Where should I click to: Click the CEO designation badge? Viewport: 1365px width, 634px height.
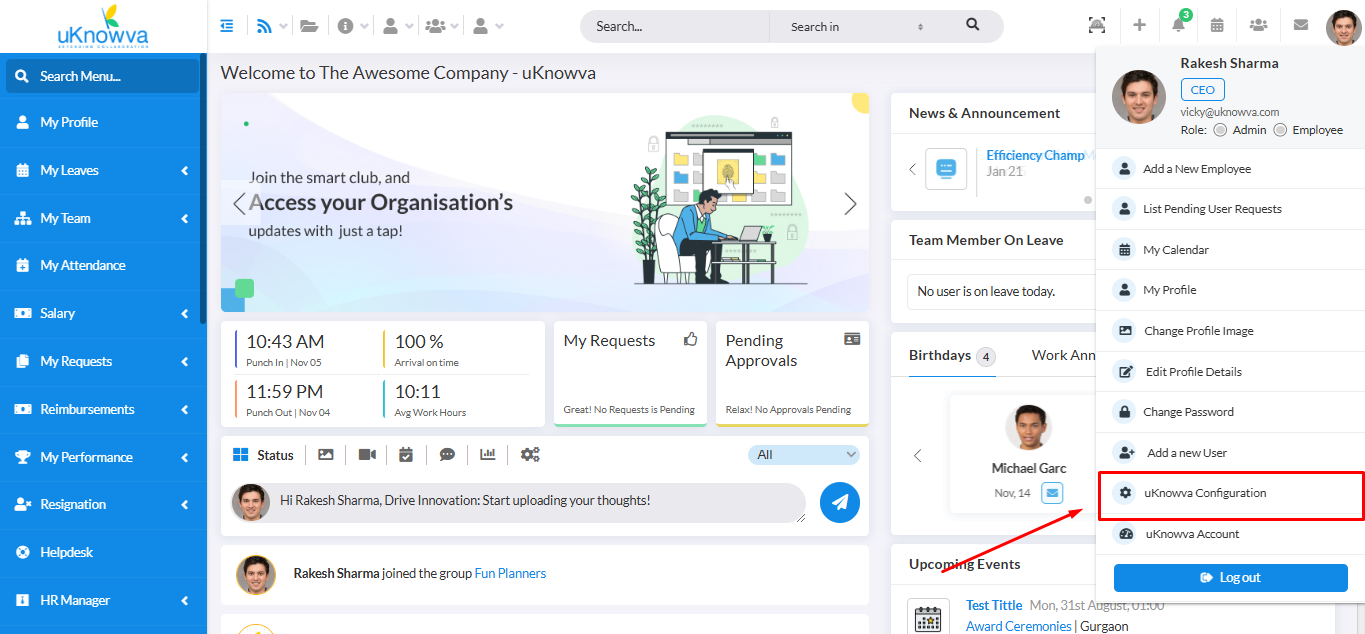1202,90
